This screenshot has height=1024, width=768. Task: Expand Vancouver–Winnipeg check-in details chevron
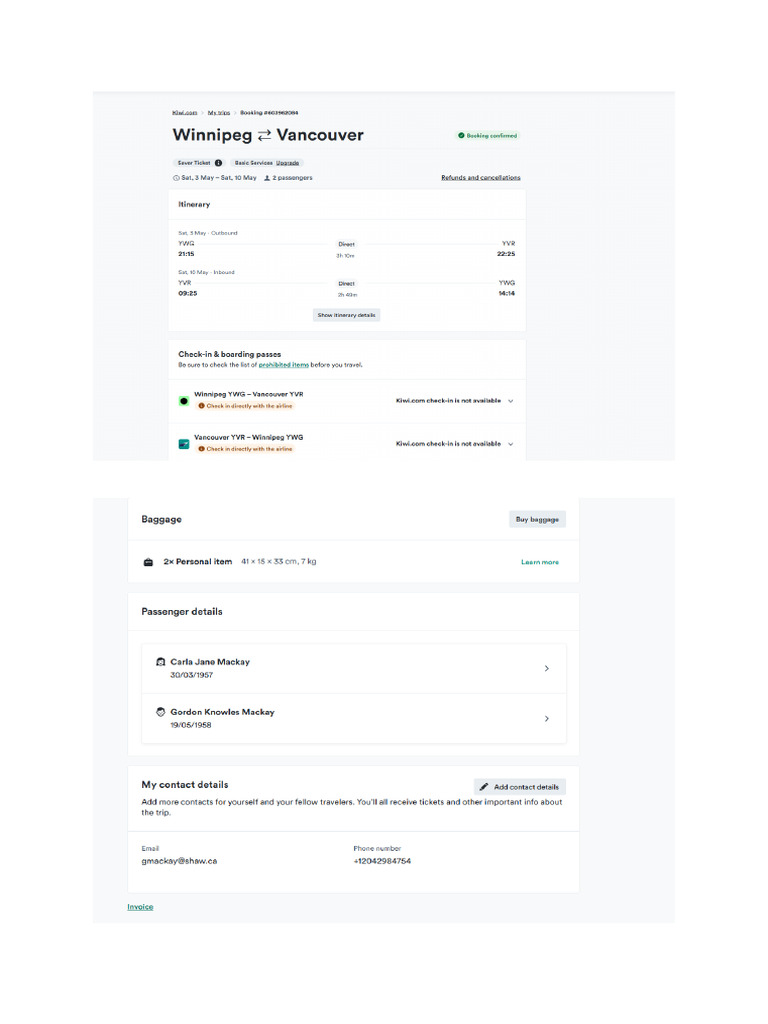511,443
